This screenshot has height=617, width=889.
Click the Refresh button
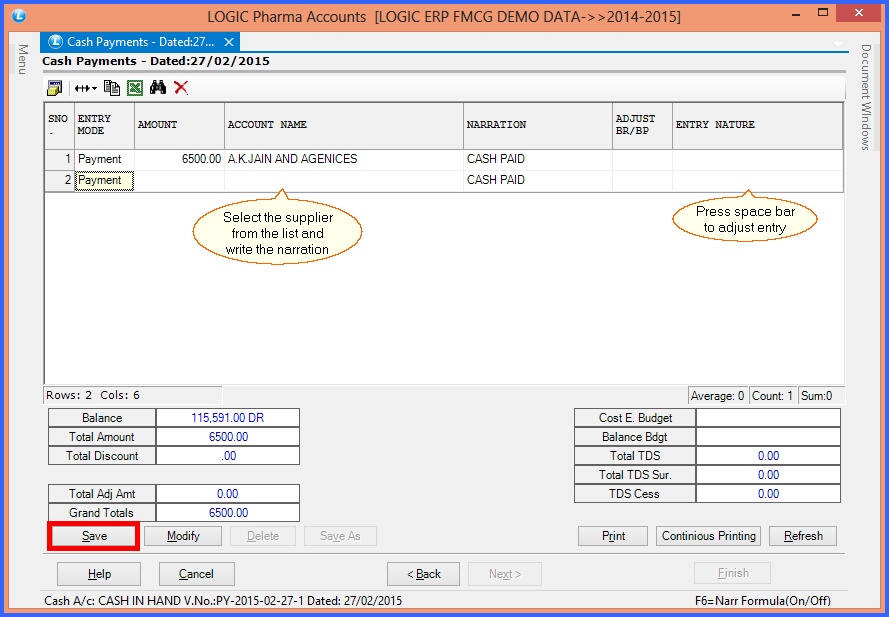coord(803,536)
